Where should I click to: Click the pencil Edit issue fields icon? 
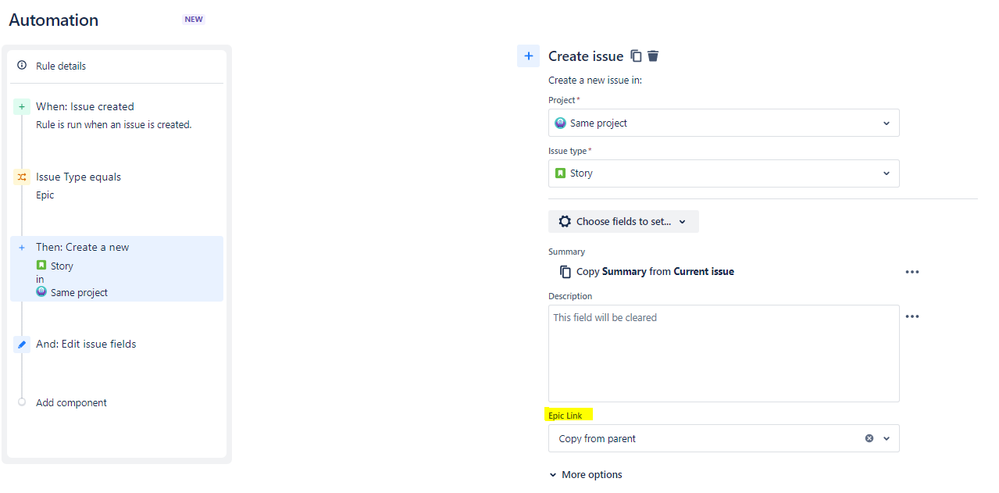(22, 345)
